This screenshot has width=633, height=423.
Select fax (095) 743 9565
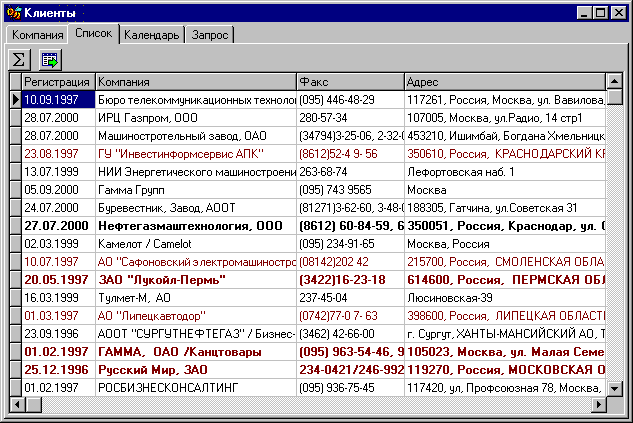pyautogui.click(x=350, y=190)
